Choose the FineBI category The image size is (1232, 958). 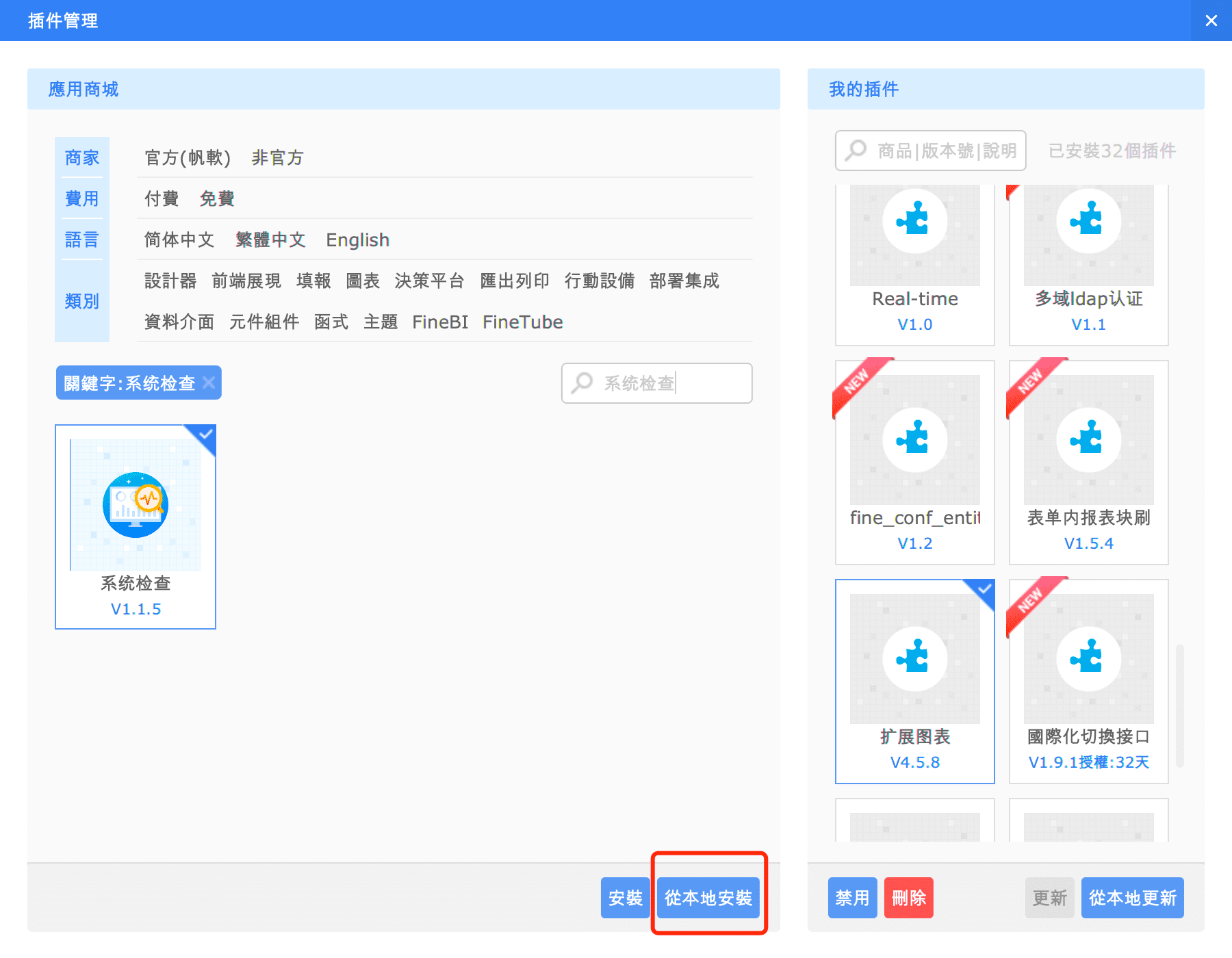(x=440, y=322)
